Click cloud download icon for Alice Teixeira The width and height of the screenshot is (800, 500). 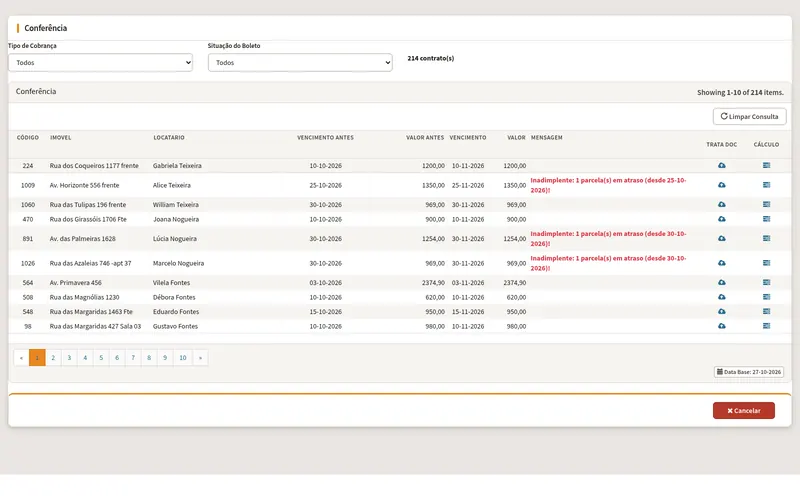721,185
